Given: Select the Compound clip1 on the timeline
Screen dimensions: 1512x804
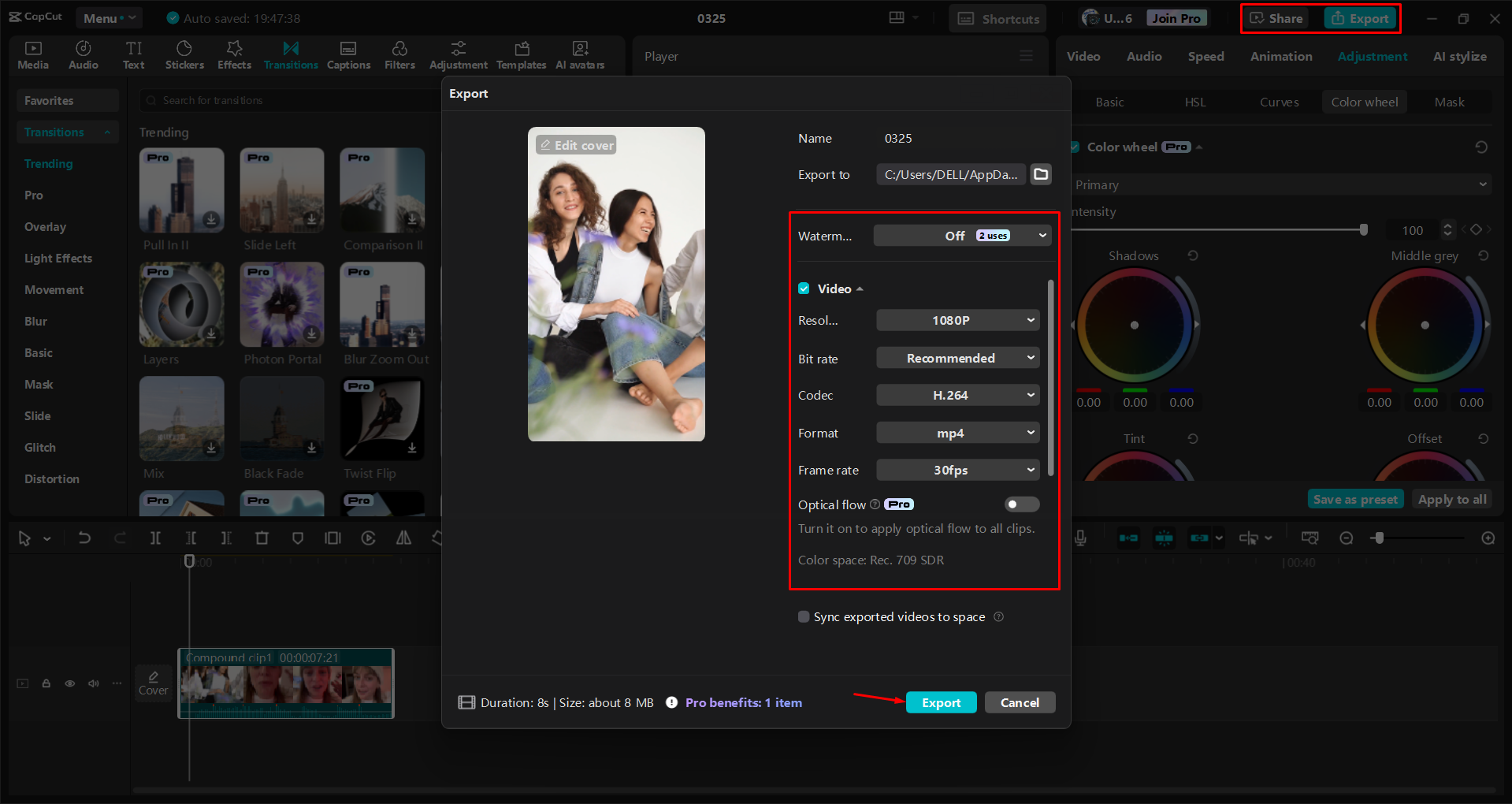Looking at the screenshot, I should (286, 683).
